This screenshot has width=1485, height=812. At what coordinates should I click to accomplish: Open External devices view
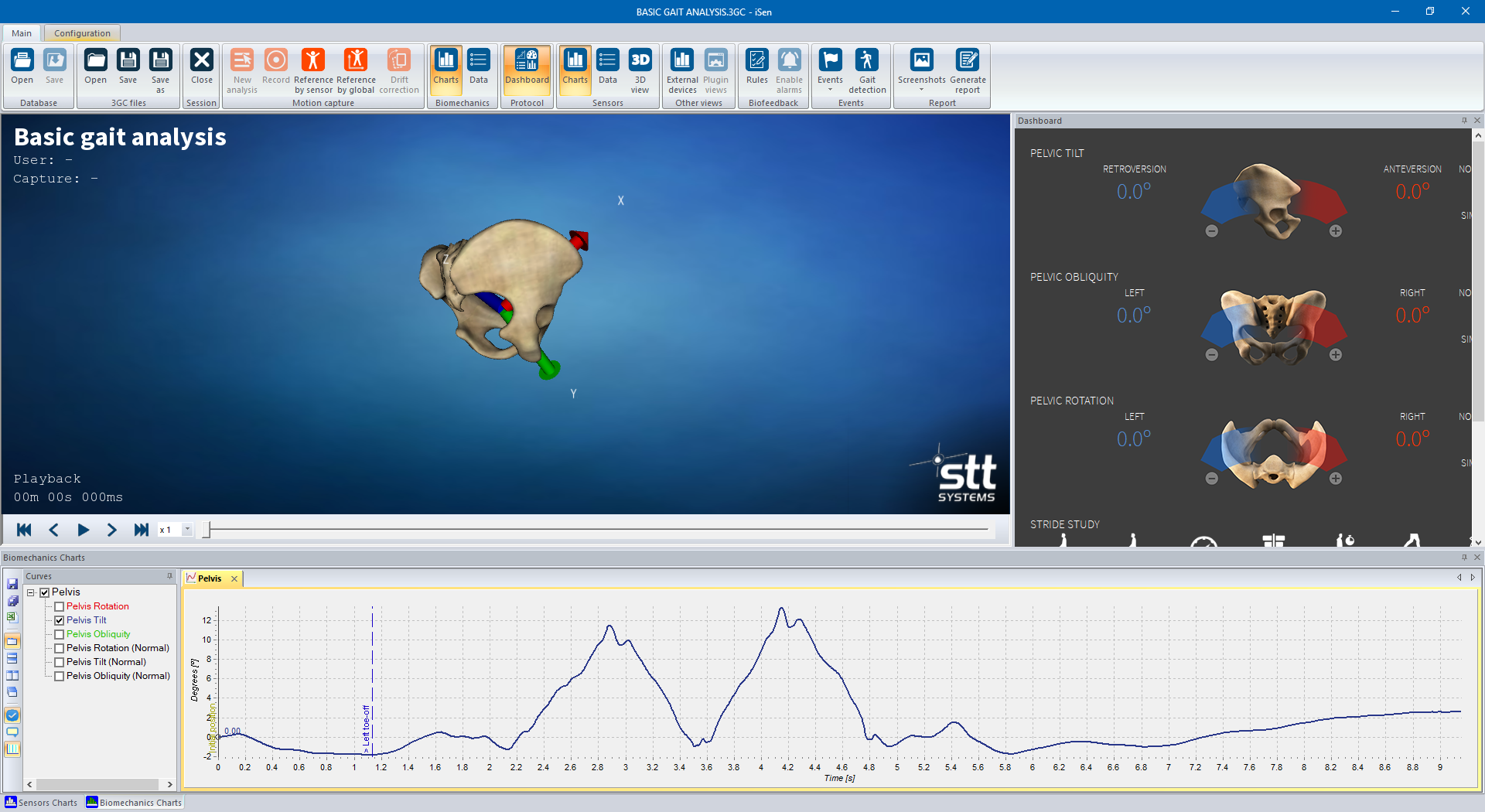(x=682, y=71)
